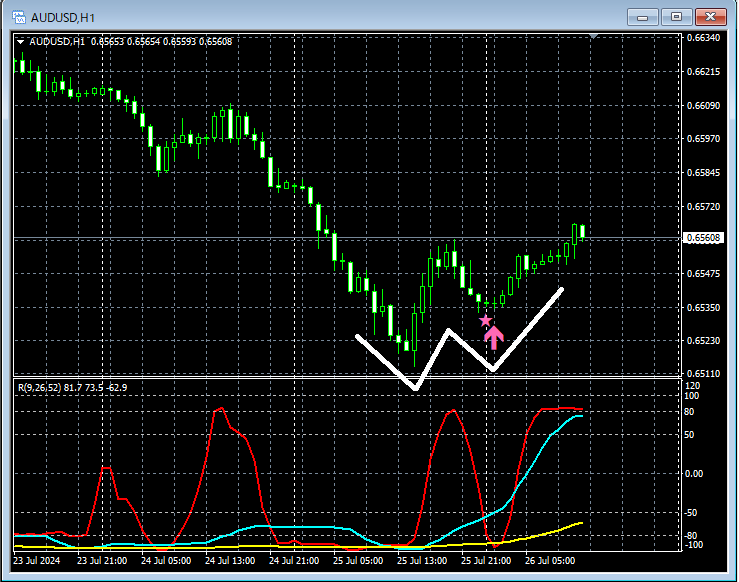This screenshot has height=582, width=739.
Task: Click the indicator scale value 0.00
Action: 693,474
